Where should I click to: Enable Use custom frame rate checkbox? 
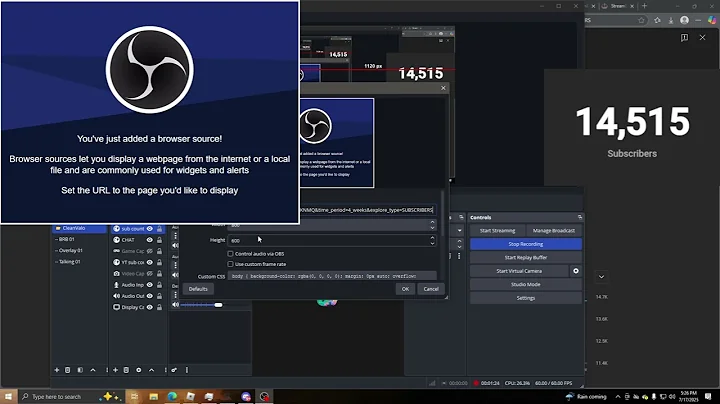click(x=231, y=264)
